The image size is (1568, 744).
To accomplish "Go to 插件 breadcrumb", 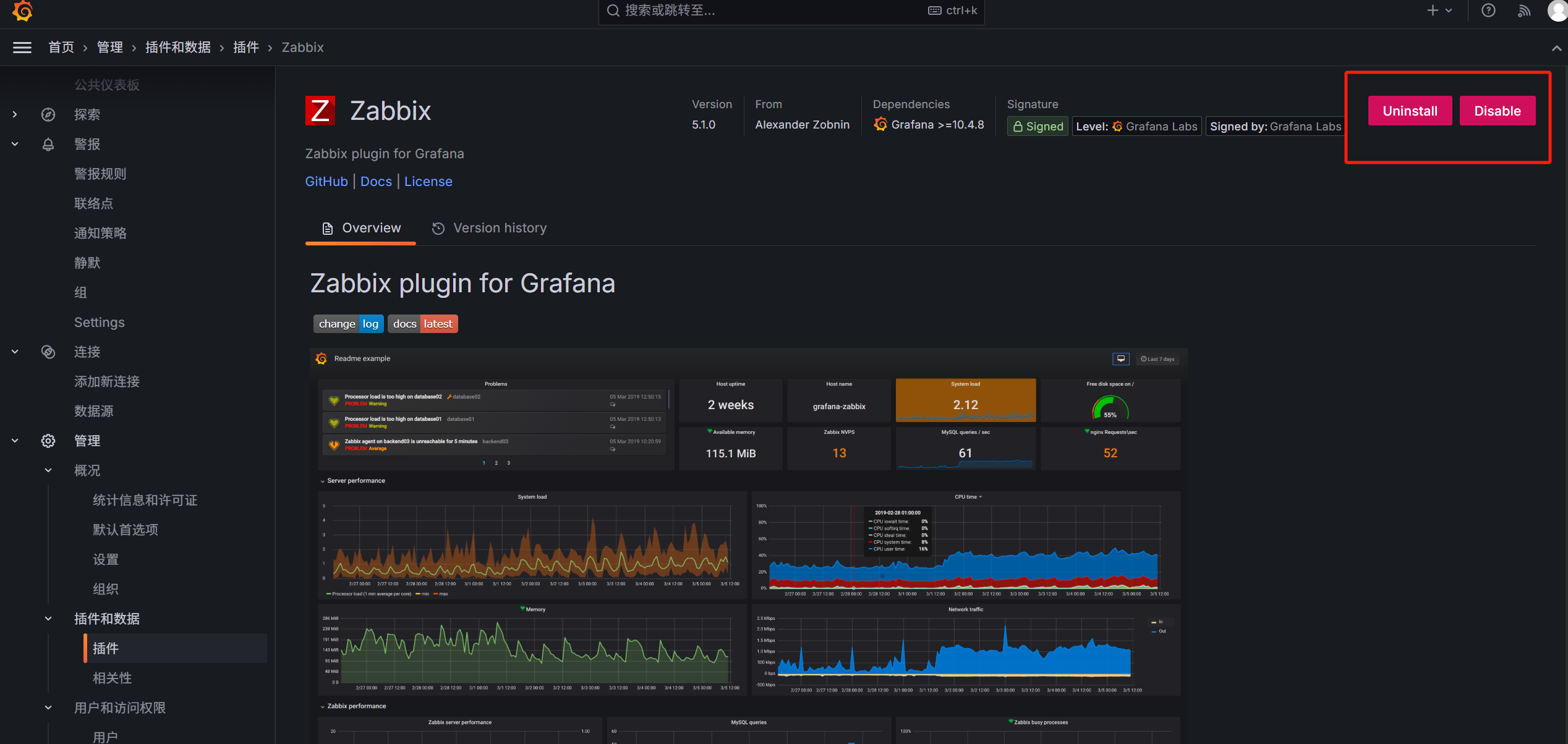I will pos(246,48).
